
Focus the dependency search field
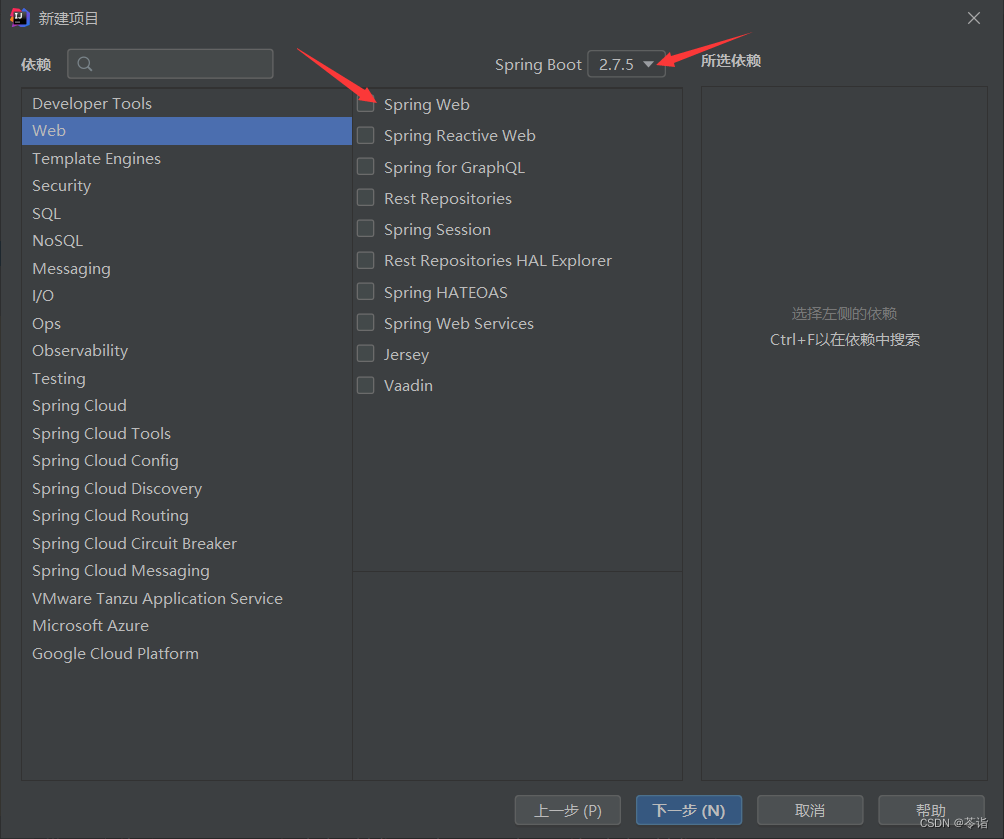pyautogui.click(x=170, y=64)
